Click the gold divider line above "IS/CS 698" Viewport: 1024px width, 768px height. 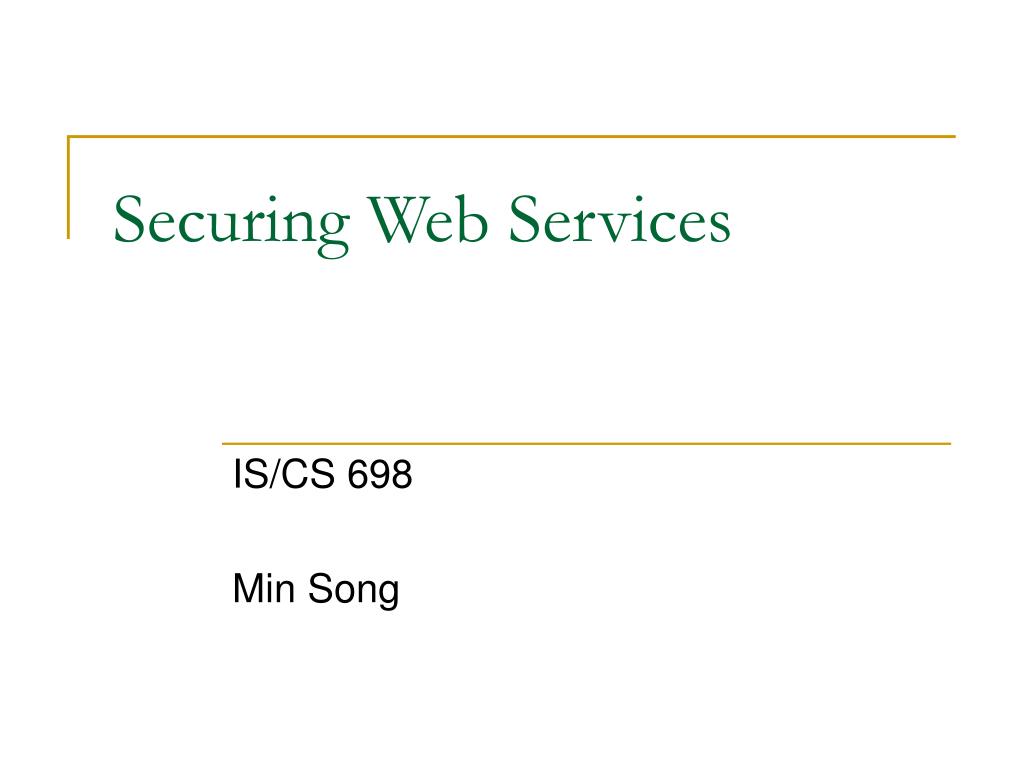[x=586, y=443]
